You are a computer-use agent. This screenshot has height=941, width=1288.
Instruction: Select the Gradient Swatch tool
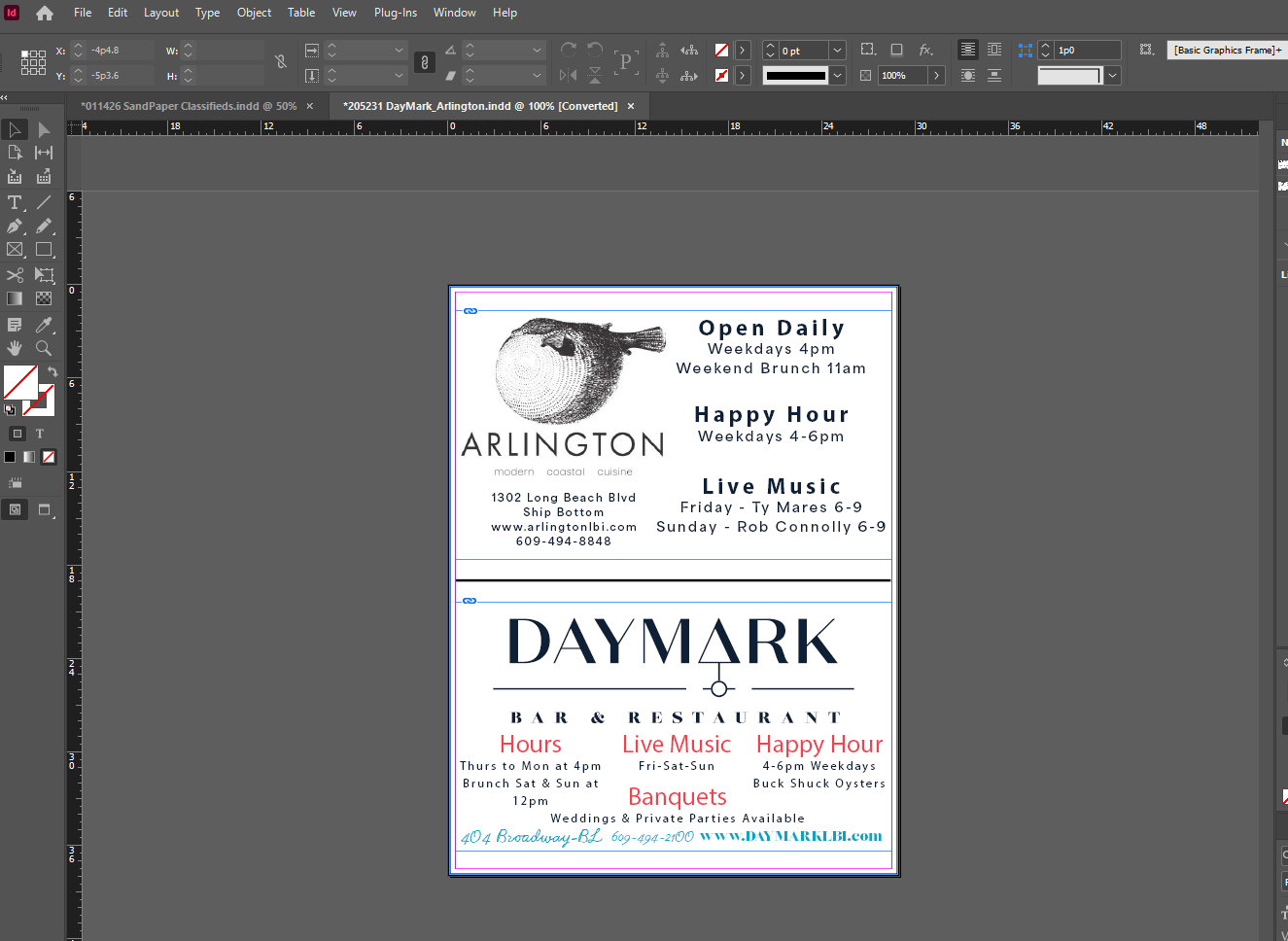click(x=15, y=298)
